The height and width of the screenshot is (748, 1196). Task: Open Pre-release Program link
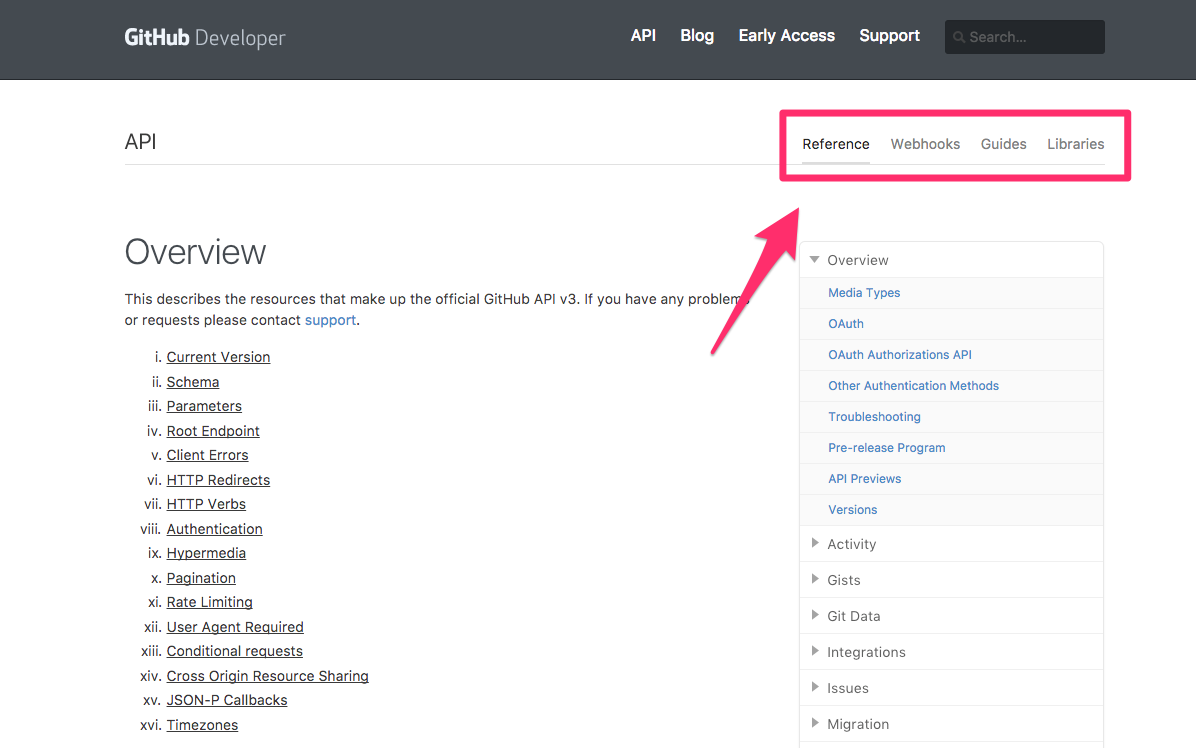tap(886, 448)
